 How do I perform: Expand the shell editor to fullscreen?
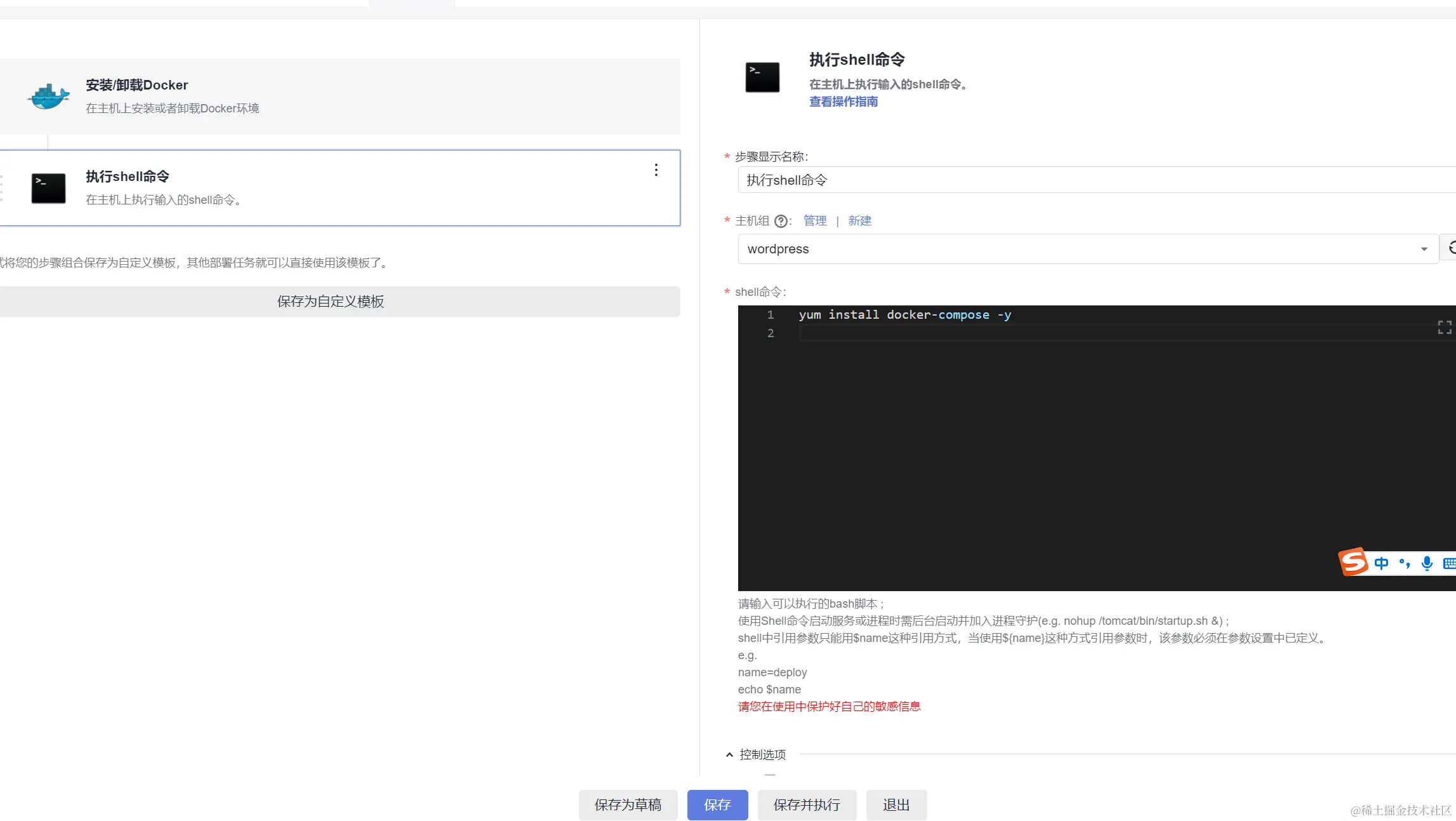[1445, 327]
